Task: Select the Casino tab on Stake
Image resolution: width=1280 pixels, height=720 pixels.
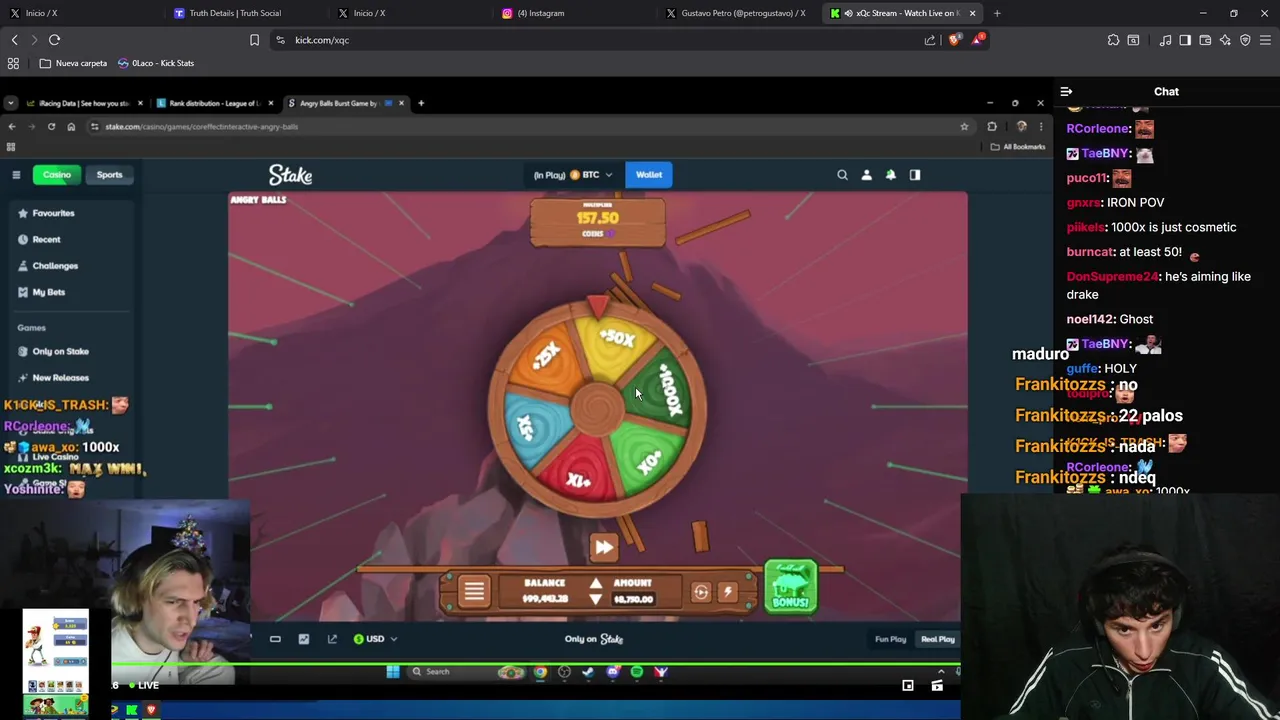Action: point(57,175)
